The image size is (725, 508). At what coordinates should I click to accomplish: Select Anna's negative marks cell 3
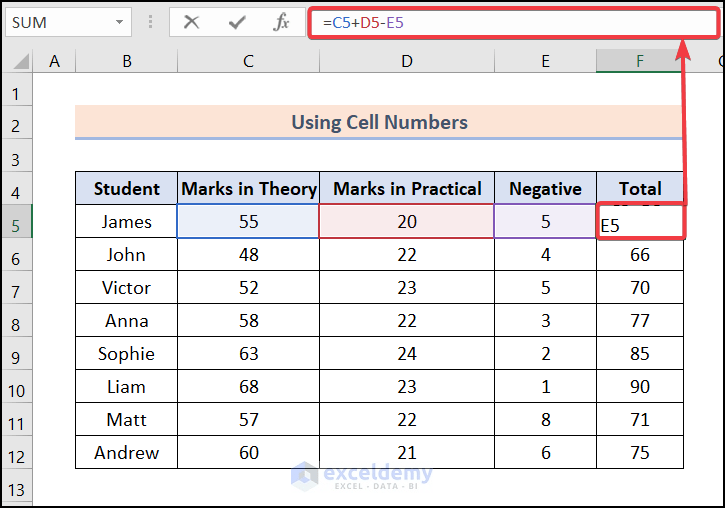pos(546,320)
